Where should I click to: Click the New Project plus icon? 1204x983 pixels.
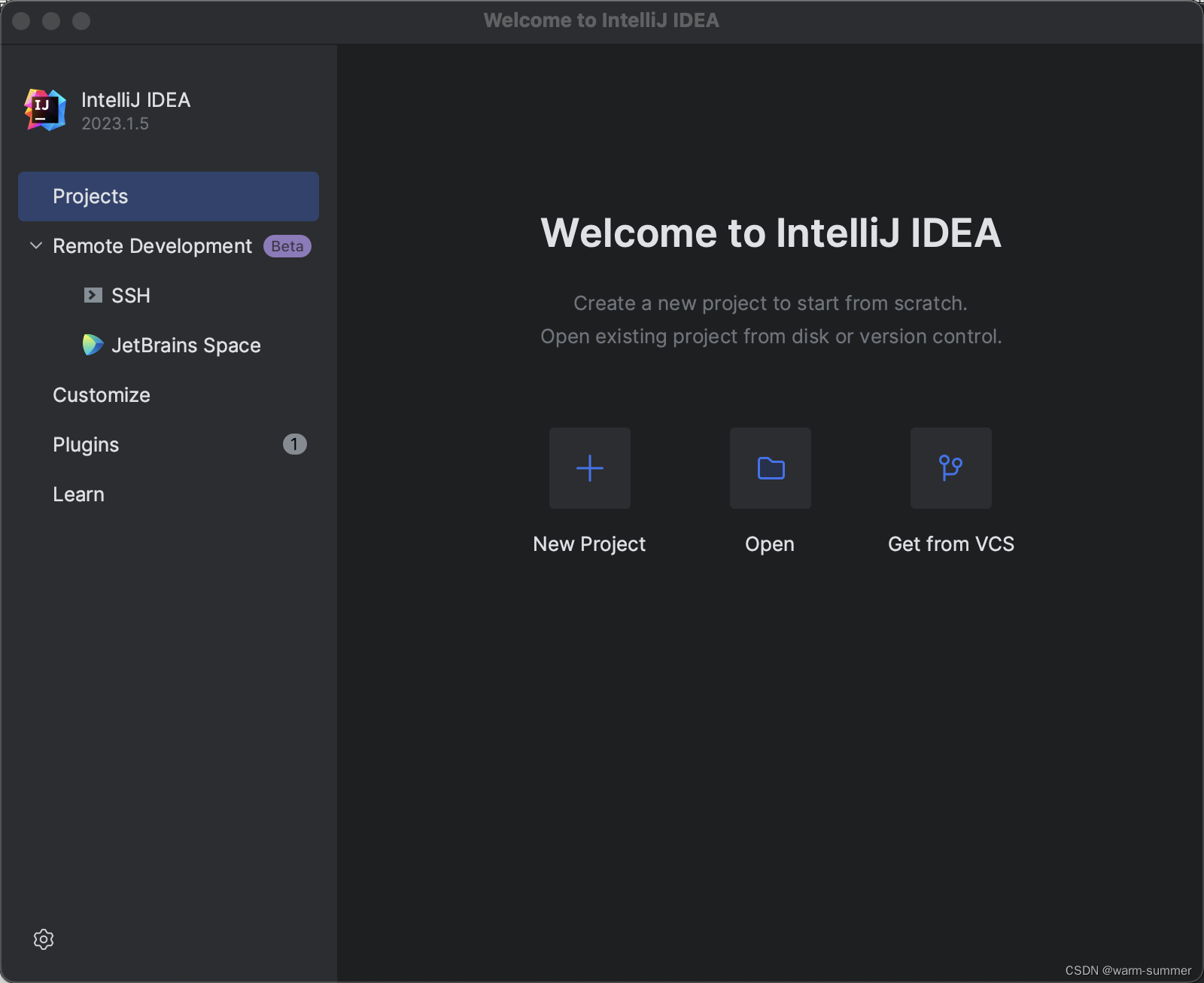[590, 468]
